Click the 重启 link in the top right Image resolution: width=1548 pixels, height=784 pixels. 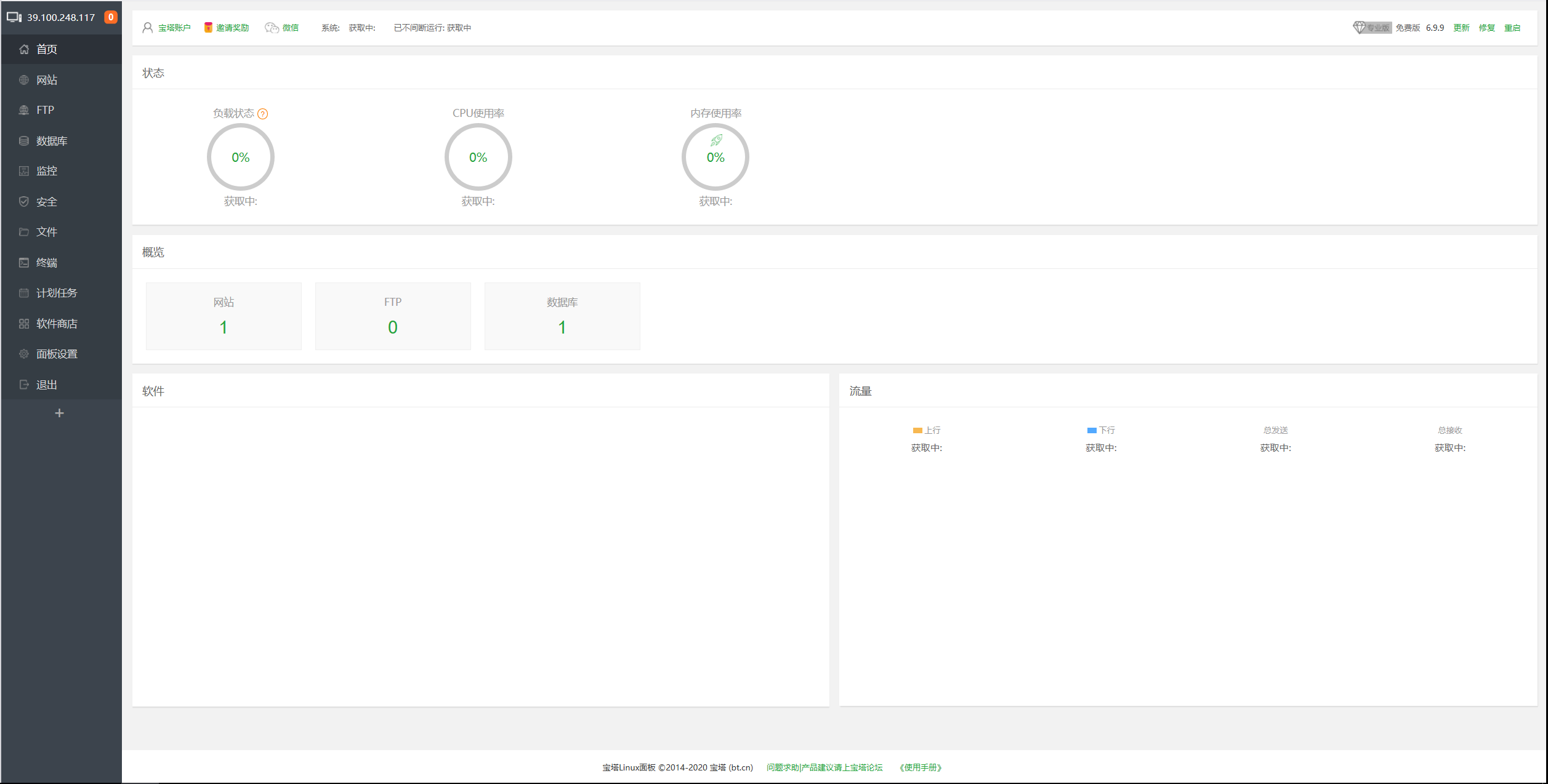coord(1512,28)
